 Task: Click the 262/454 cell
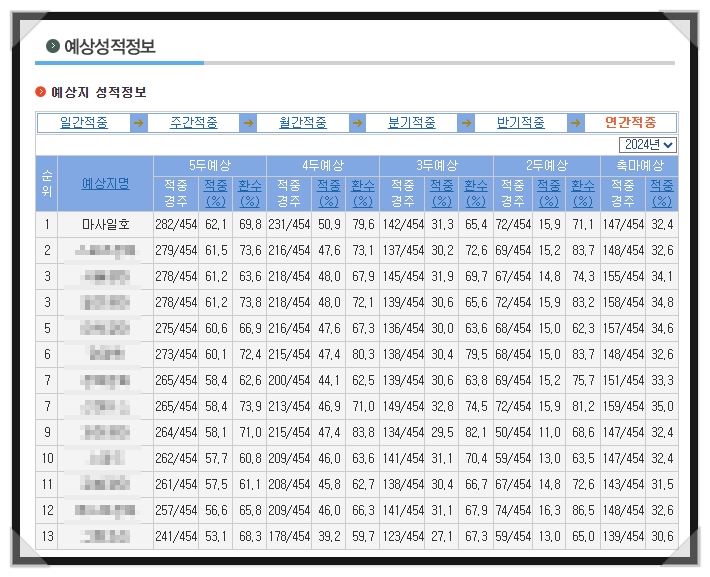click(x=176, y=458)
